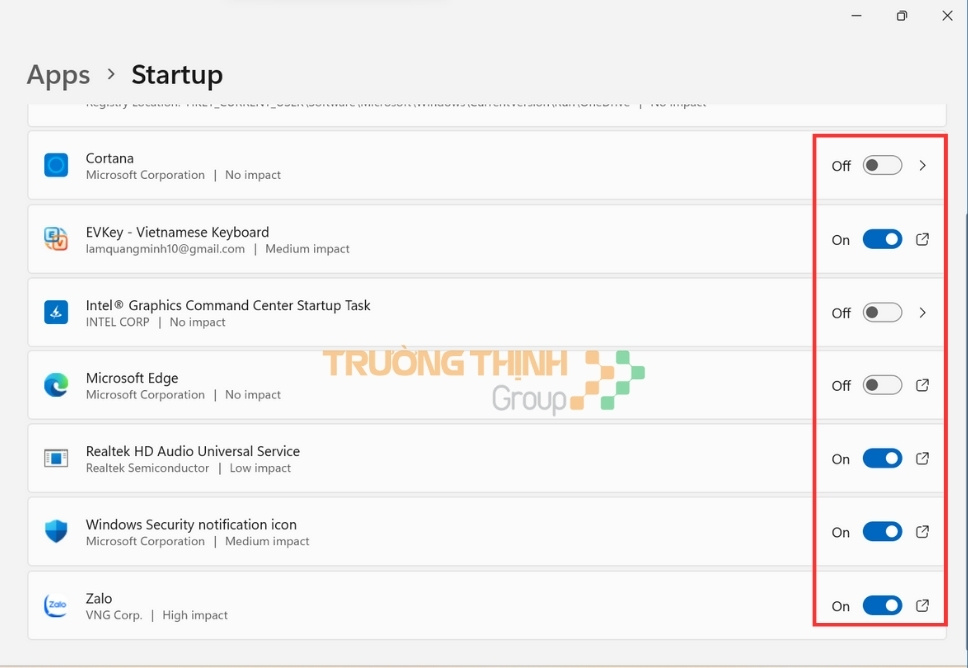Open the external link icon for Zalo
Viewport: 968px width, 668px height.
coord(922,605)
